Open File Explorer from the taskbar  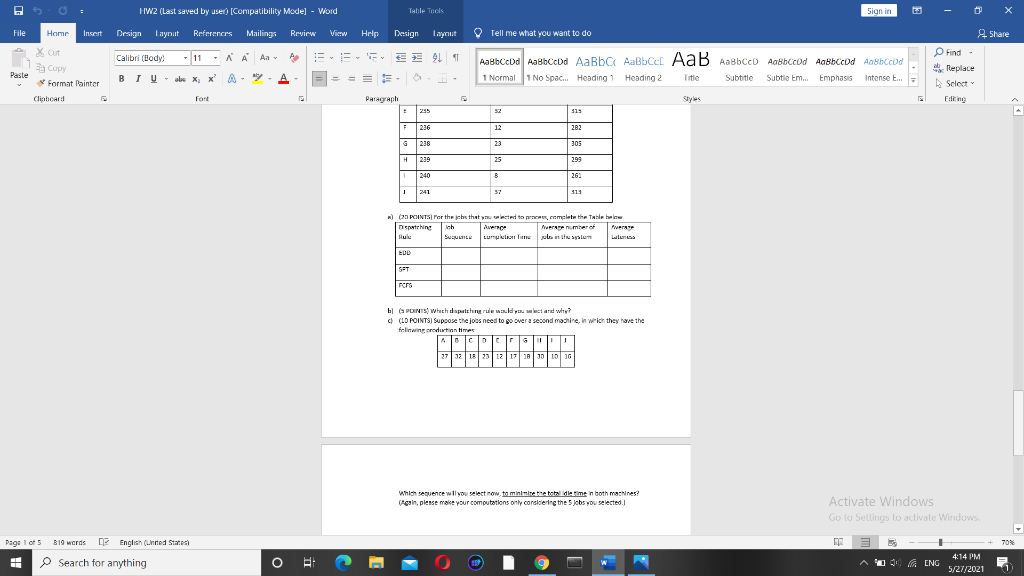(x=376, y=562)
